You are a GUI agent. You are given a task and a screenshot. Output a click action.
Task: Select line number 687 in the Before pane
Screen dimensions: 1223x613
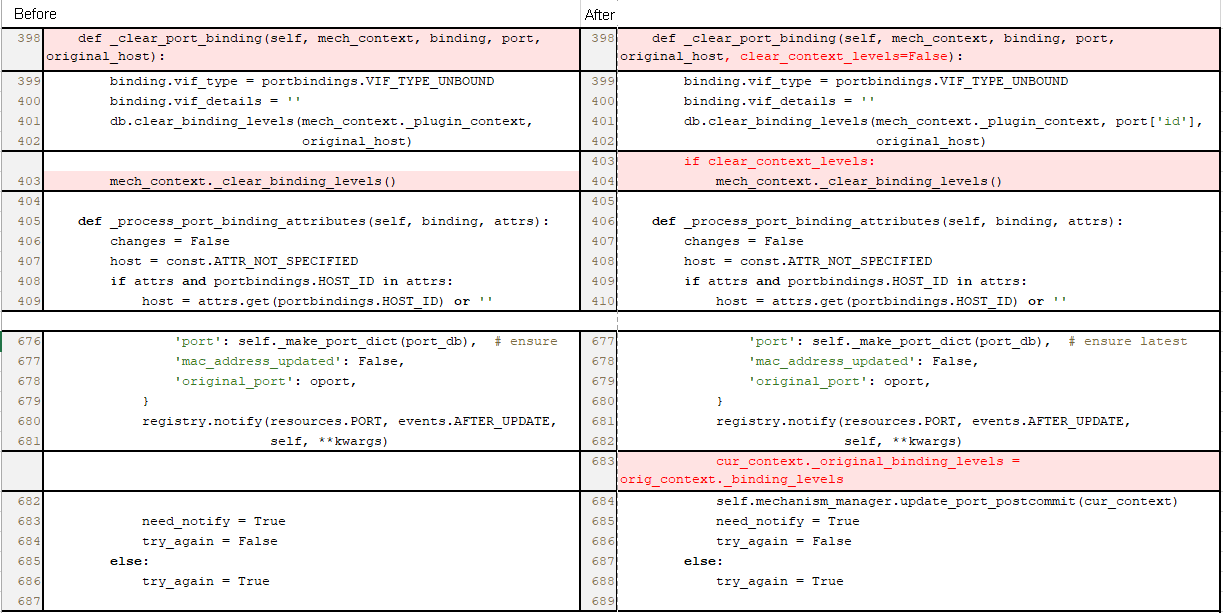pos(28,601)
